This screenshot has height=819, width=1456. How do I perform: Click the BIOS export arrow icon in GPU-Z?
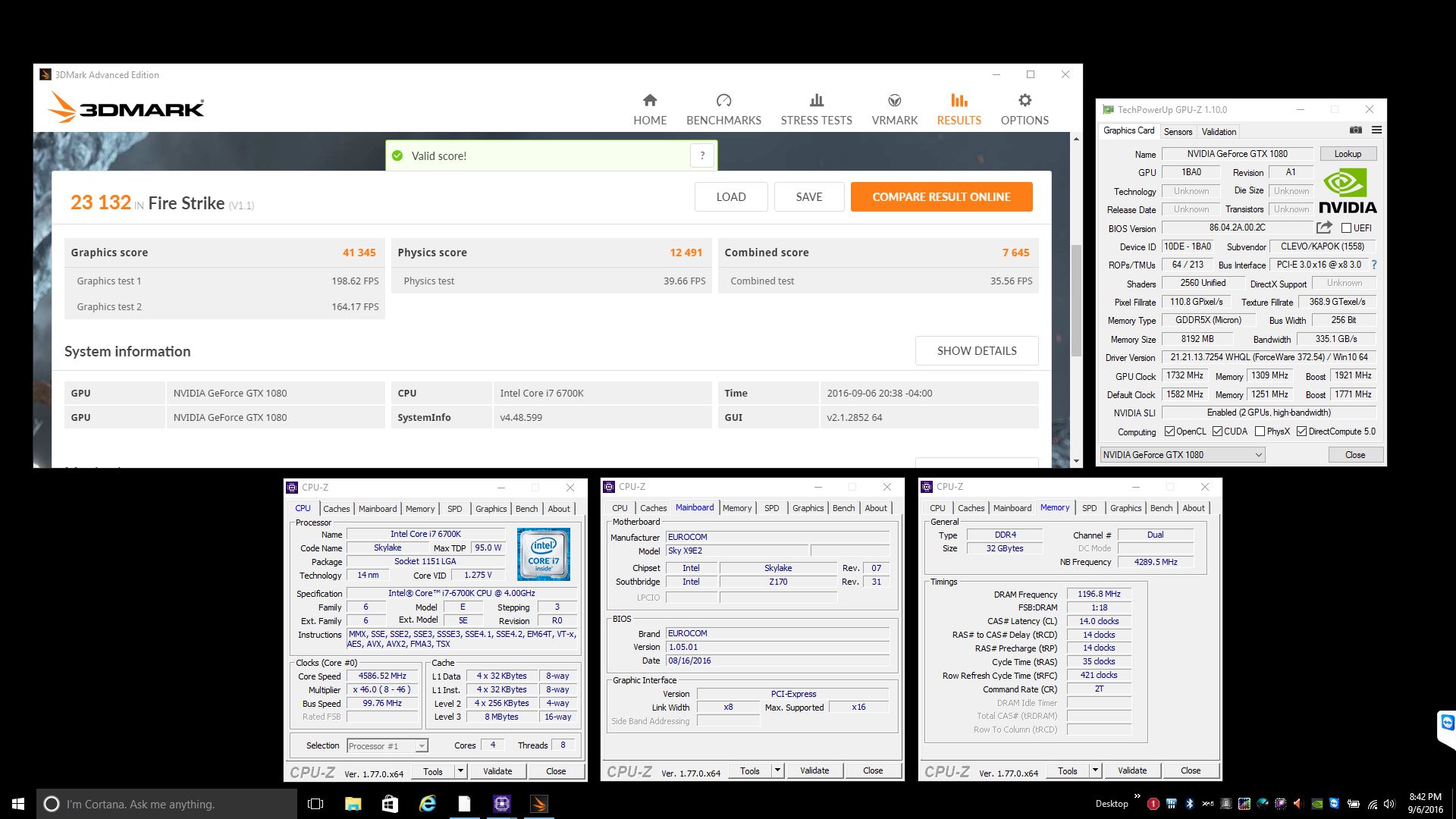[x=1324, y=227]
